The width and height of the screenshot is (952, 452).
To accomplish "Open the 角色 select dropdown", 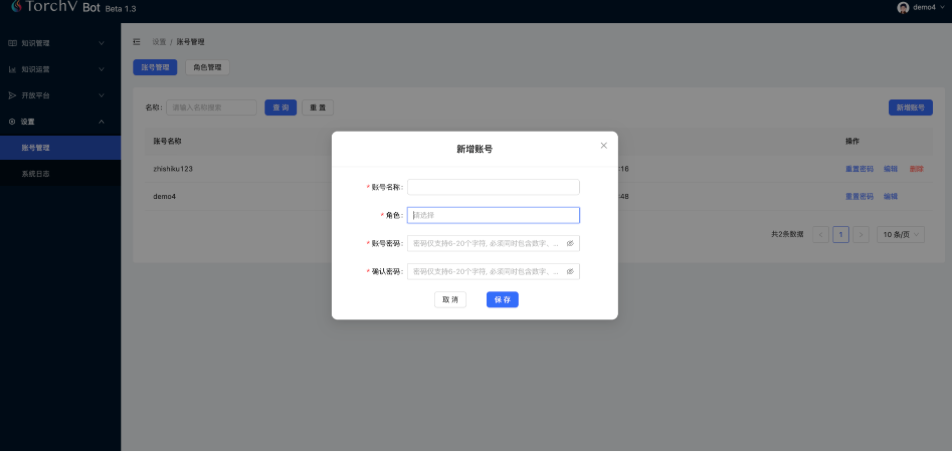I will (492, 215).
